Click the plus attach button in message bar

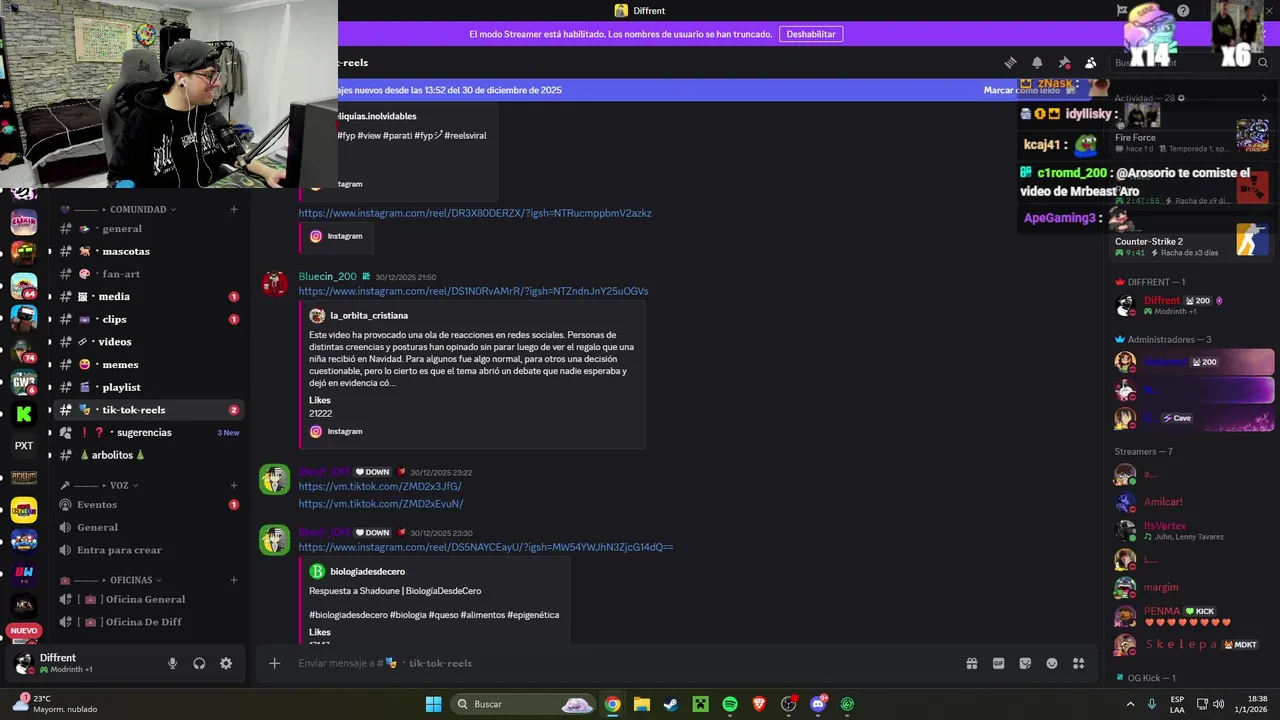[274, 663]
